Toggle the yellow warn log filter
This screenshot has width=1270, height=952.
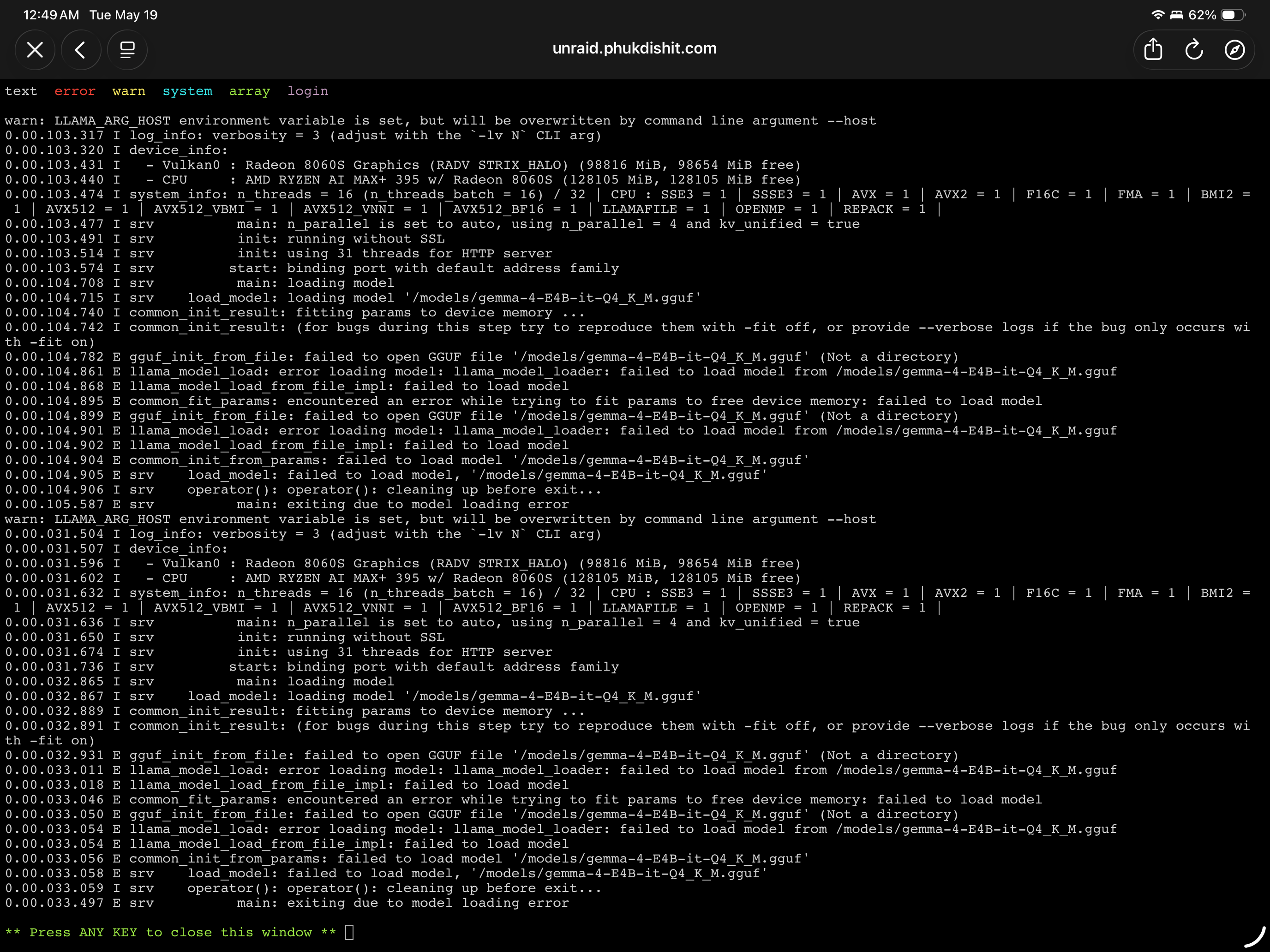[x=129, y=91]
